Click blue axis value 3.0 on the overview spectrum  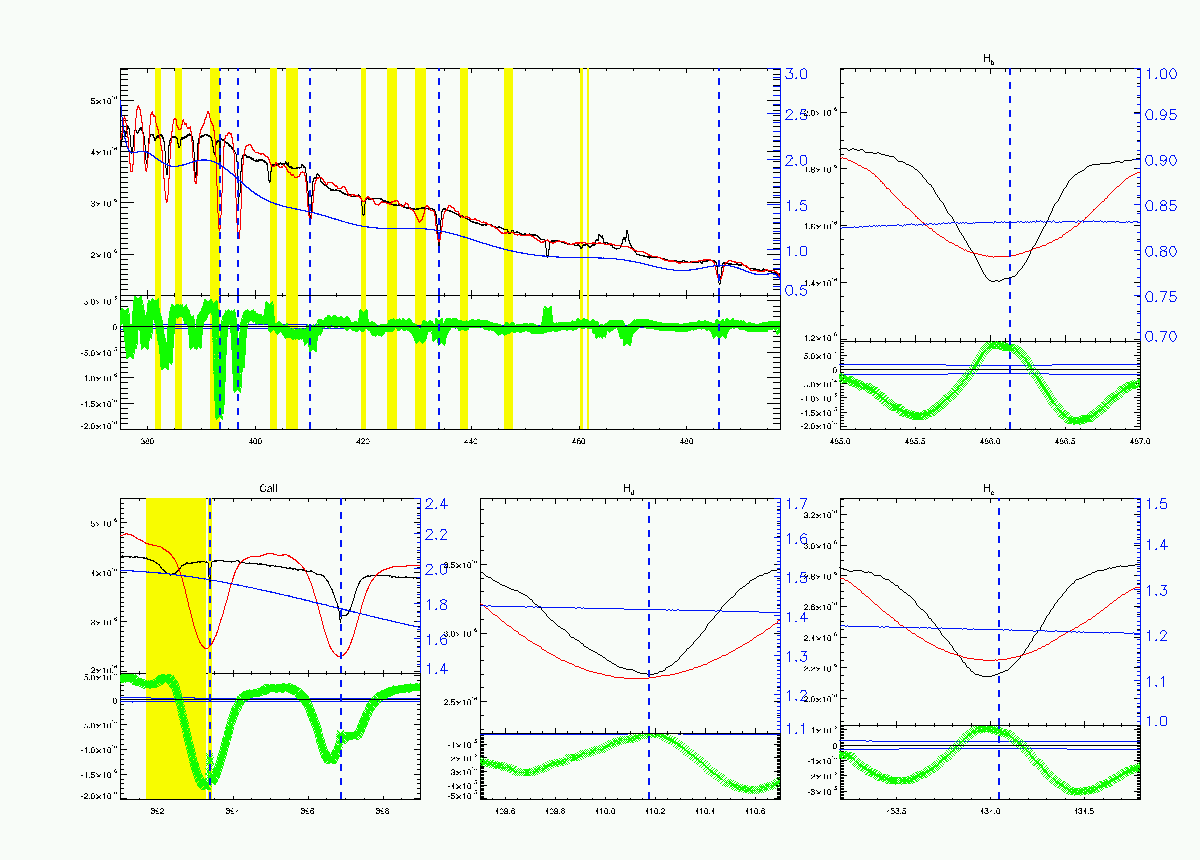pyautogui.click(x=797, y=74)
